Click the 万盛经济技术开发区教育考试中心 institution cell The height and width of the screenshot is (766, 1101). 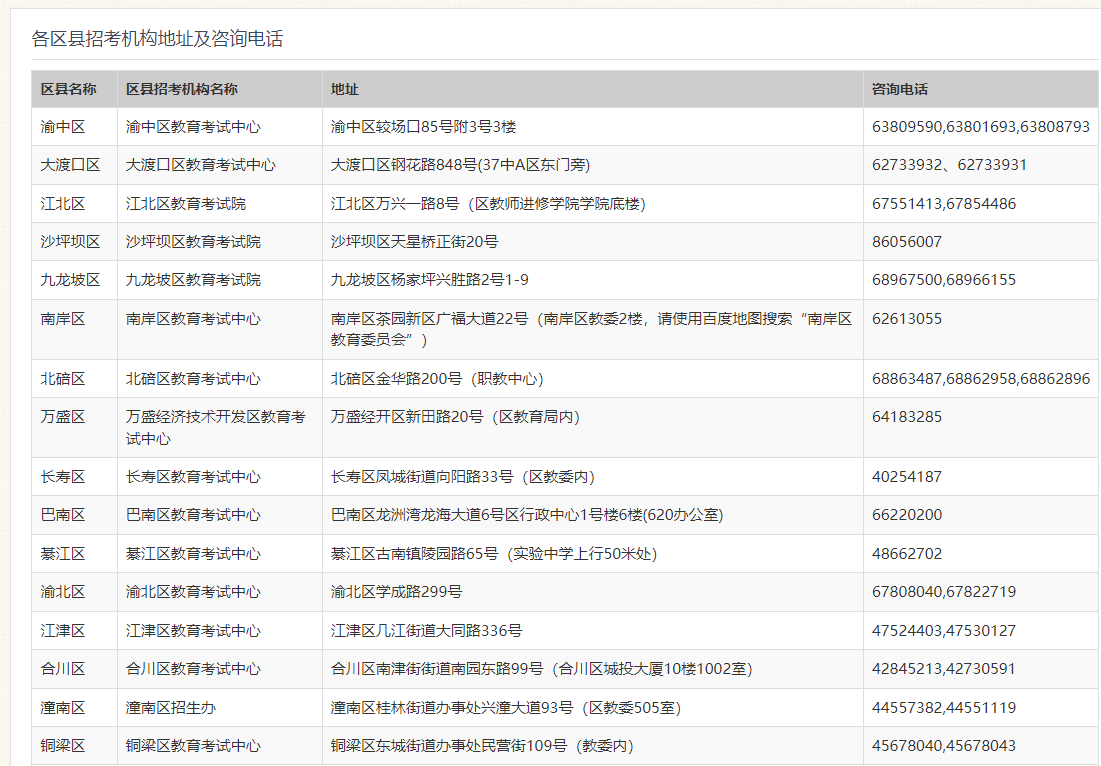click(215, 427)
